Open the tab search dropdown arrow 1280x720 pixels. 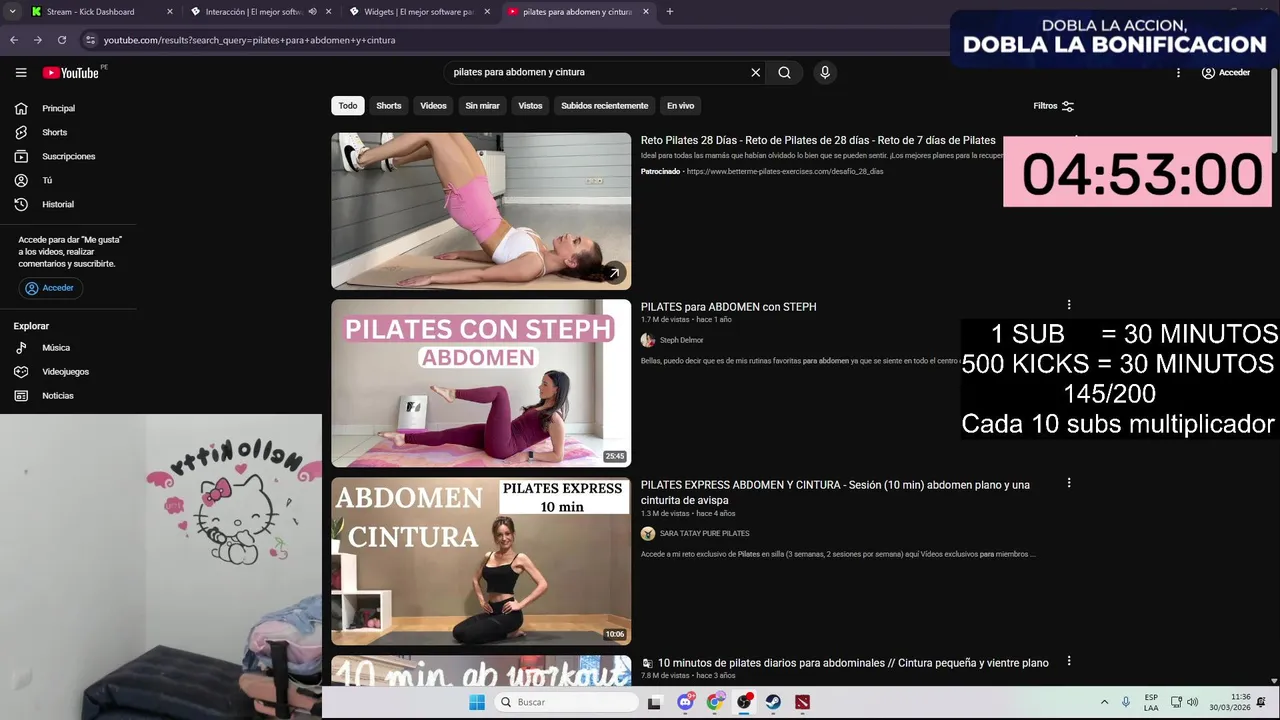12,12
